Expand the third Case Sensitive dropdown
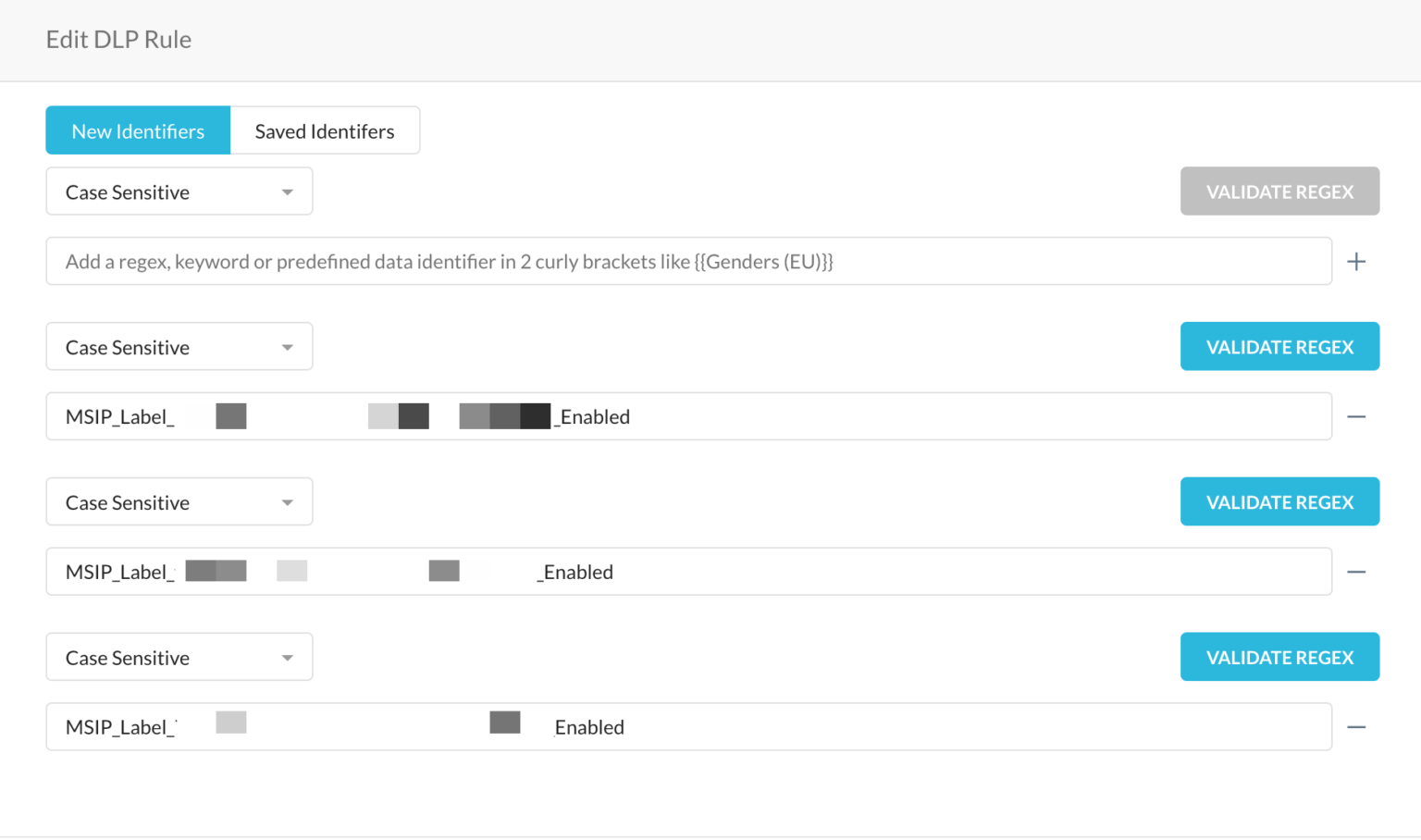The image size is (1421, 840). click(179, 501)
